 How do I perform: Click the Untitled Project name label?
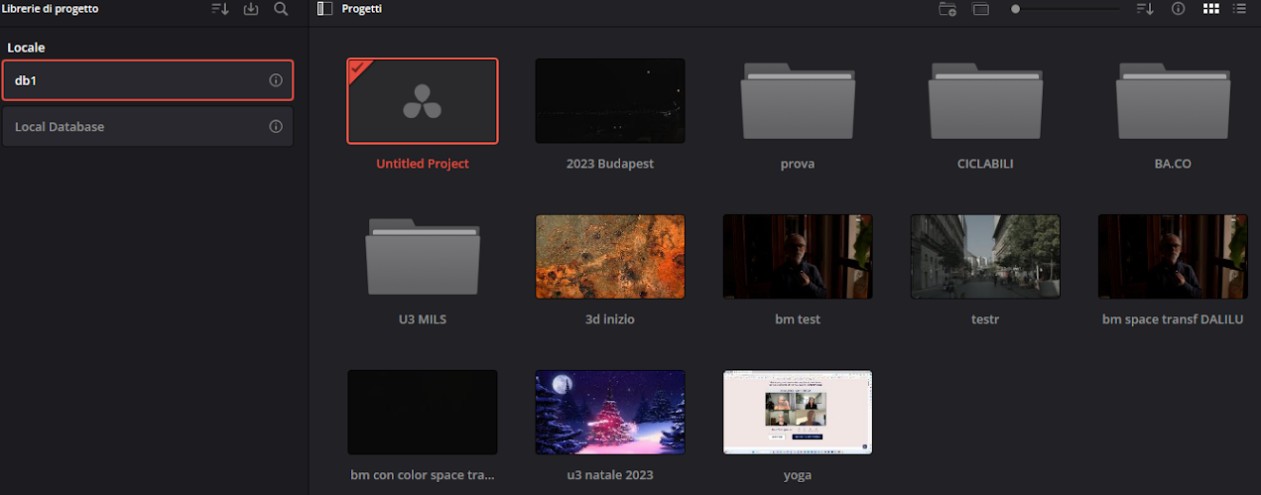tap(422, 164)
